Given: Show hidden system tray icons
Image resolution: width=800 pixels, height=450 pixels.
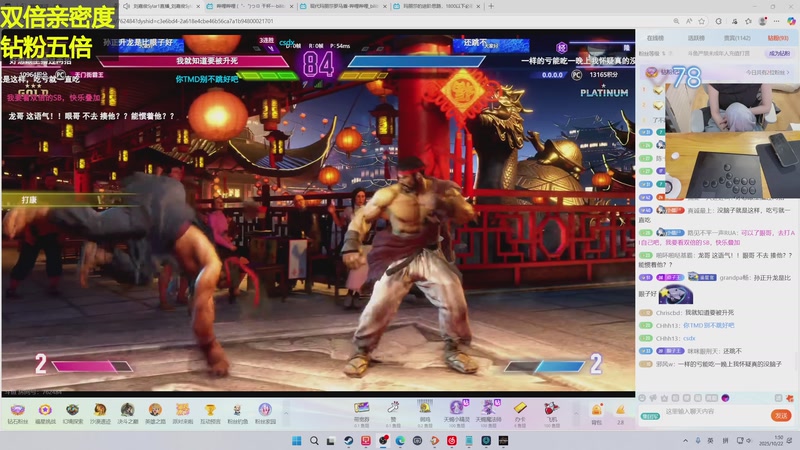Looking at the screenshot, I should tap(685, 440).
